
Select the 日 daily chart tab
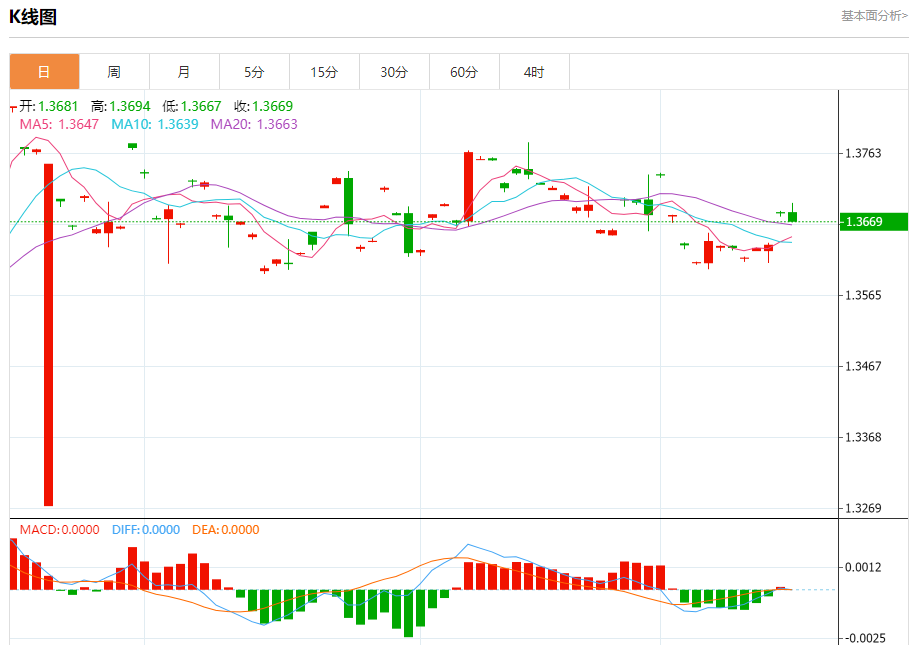coord(44,72)
